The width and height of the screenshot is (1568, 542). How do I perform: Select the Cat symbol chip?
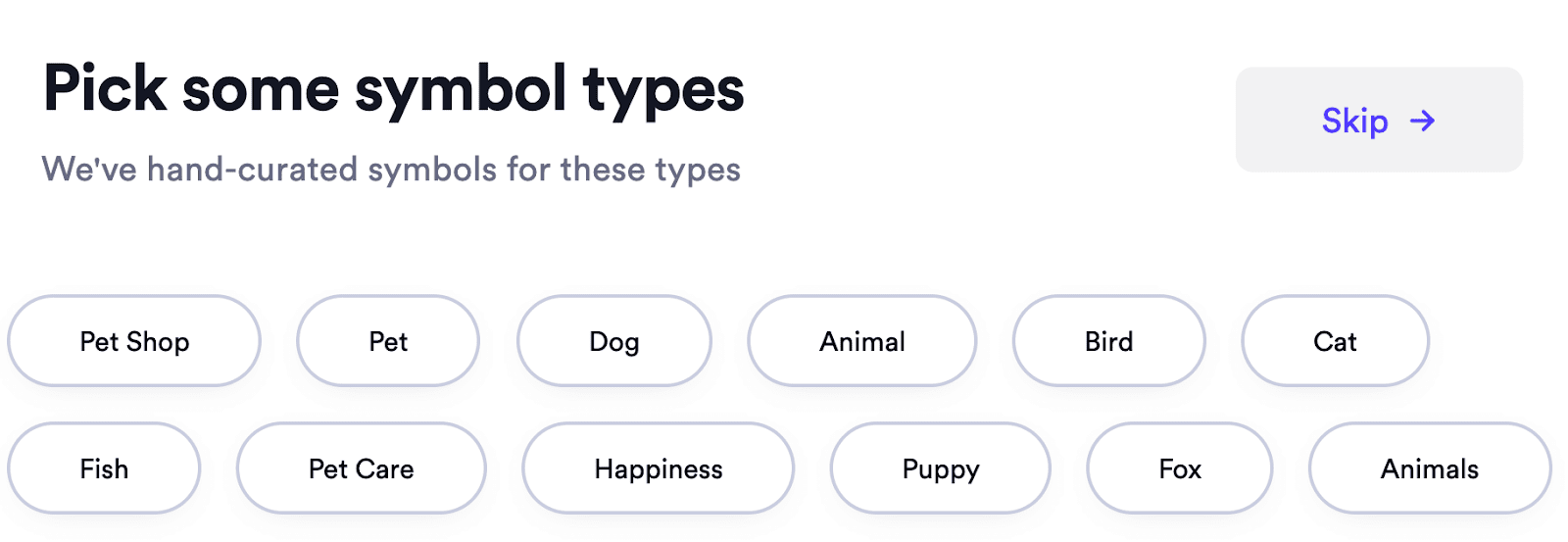[x=1336, y=341]
